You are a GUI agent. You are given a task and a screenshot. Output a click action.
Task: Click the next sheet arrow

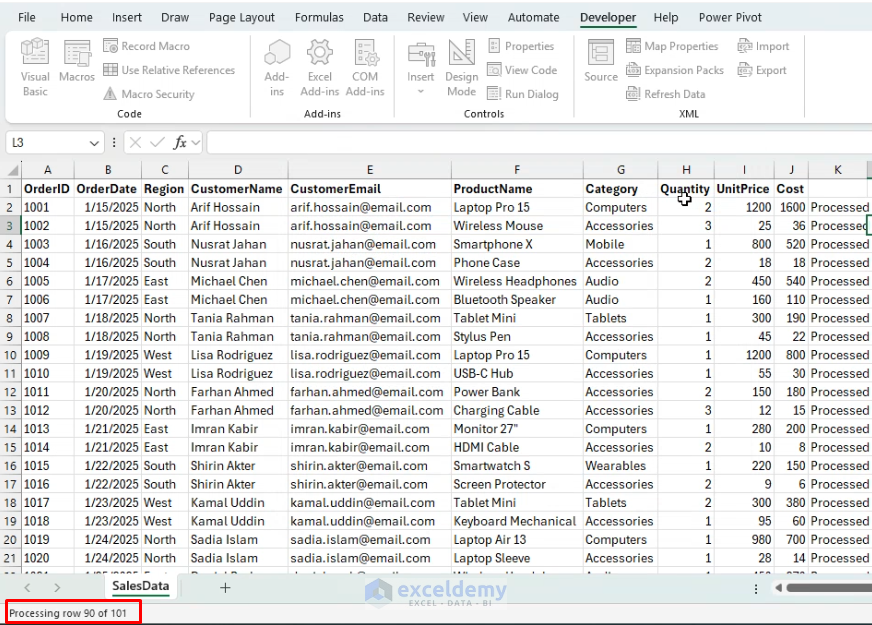click(57, 587)
